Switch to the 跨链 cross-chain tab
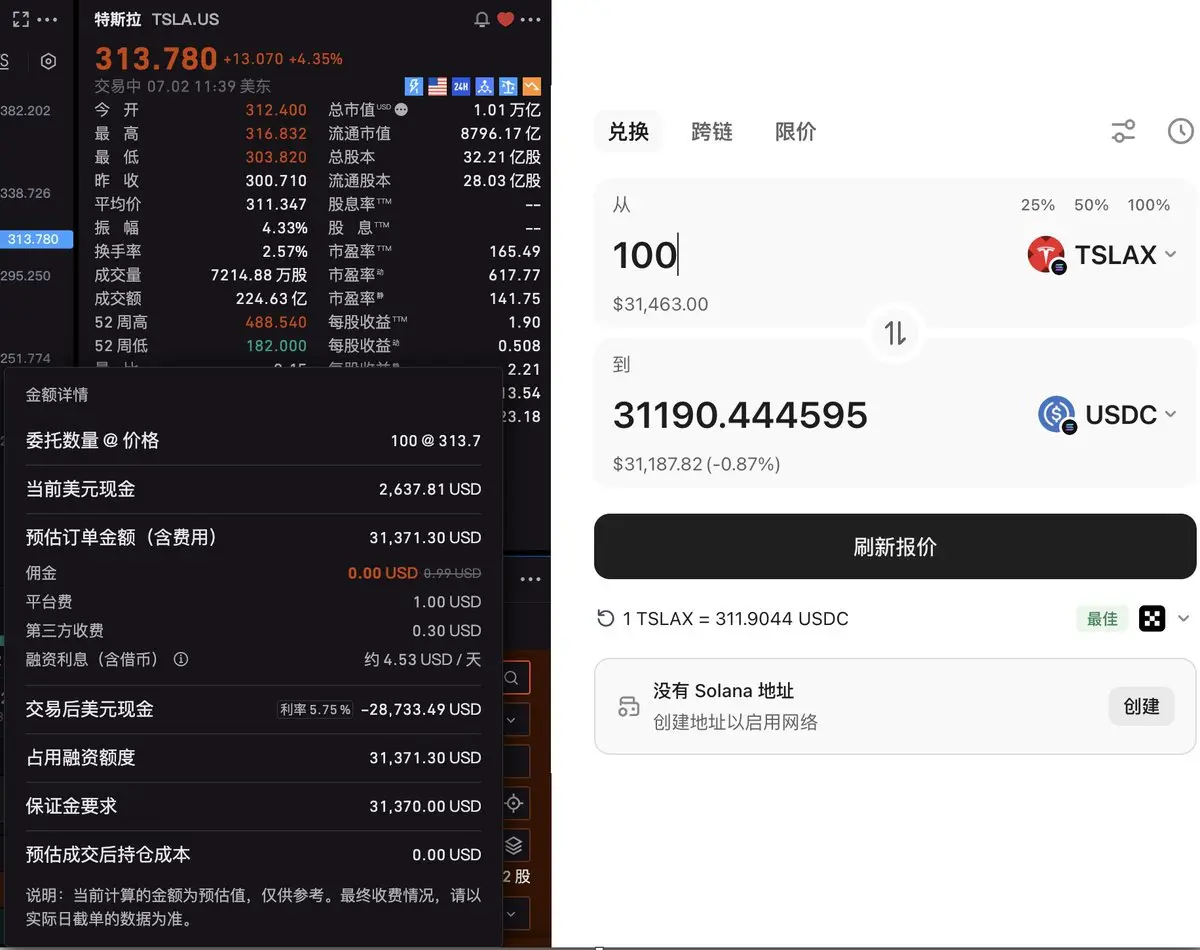 [x=712, y=132]
